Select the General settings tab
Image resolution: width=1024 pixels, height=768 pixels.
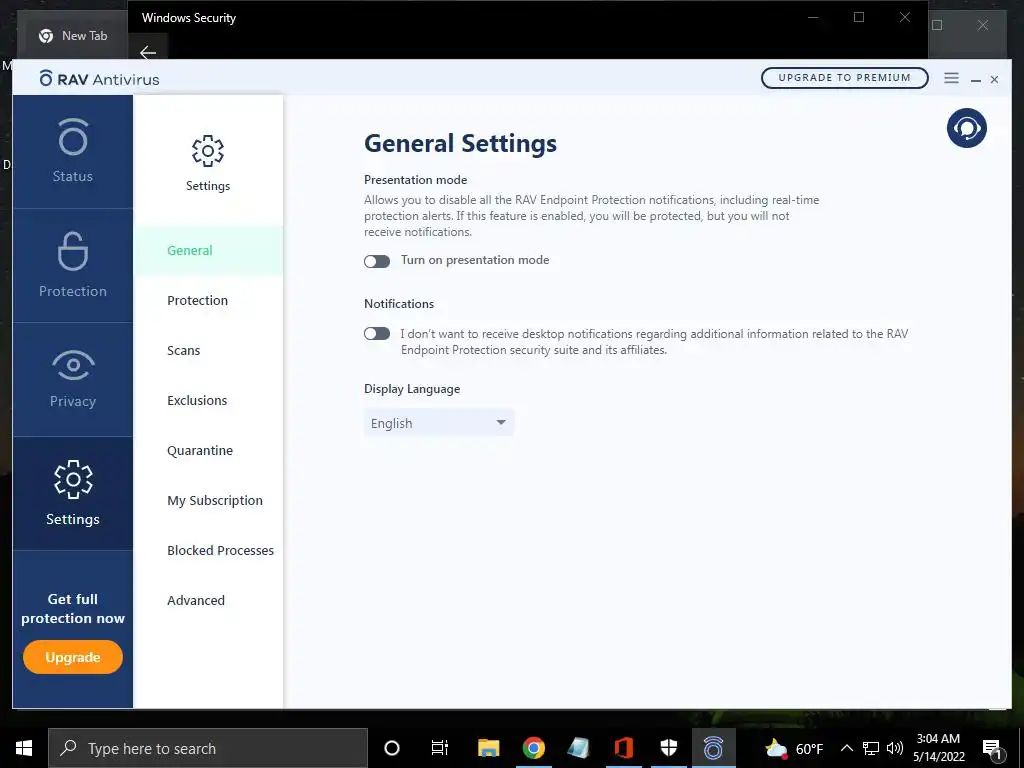point(208,250)
